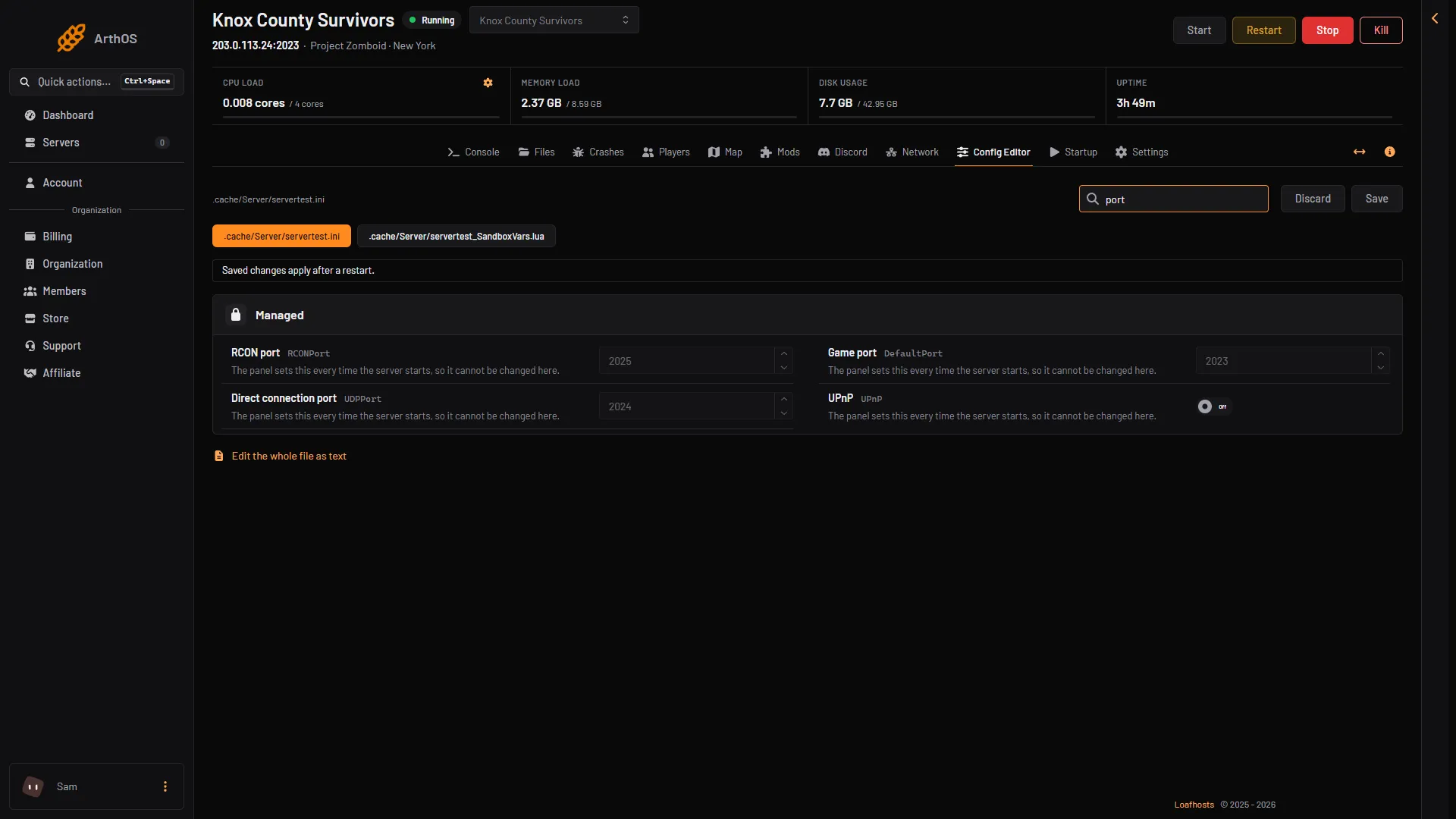This screenshot has width=1456, height=819.
Task: Open Sam's user options menu
Action: tap(165, 786)
